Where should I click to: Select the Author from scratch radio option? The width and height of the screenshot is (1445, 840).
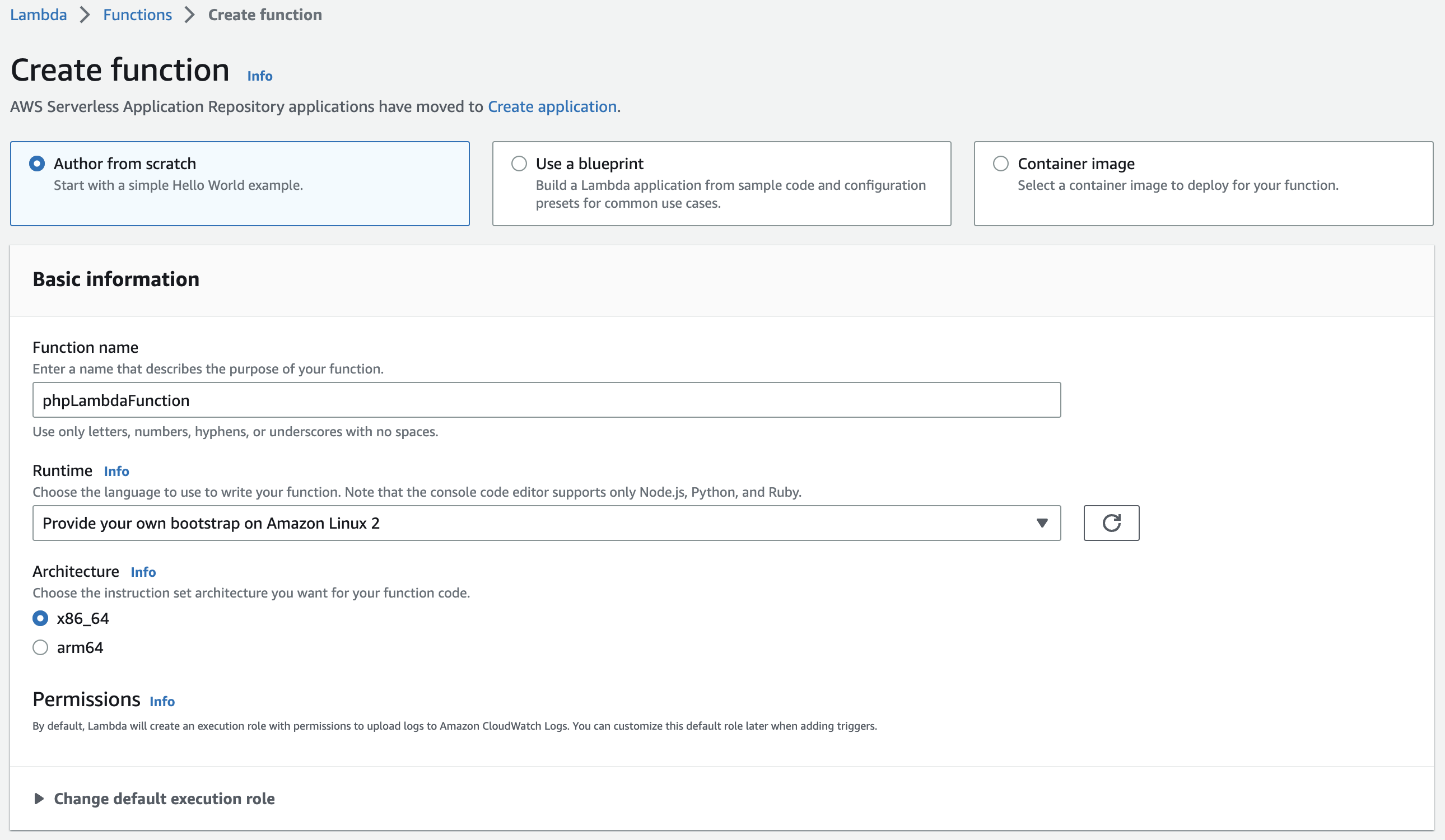click(37, 164)
